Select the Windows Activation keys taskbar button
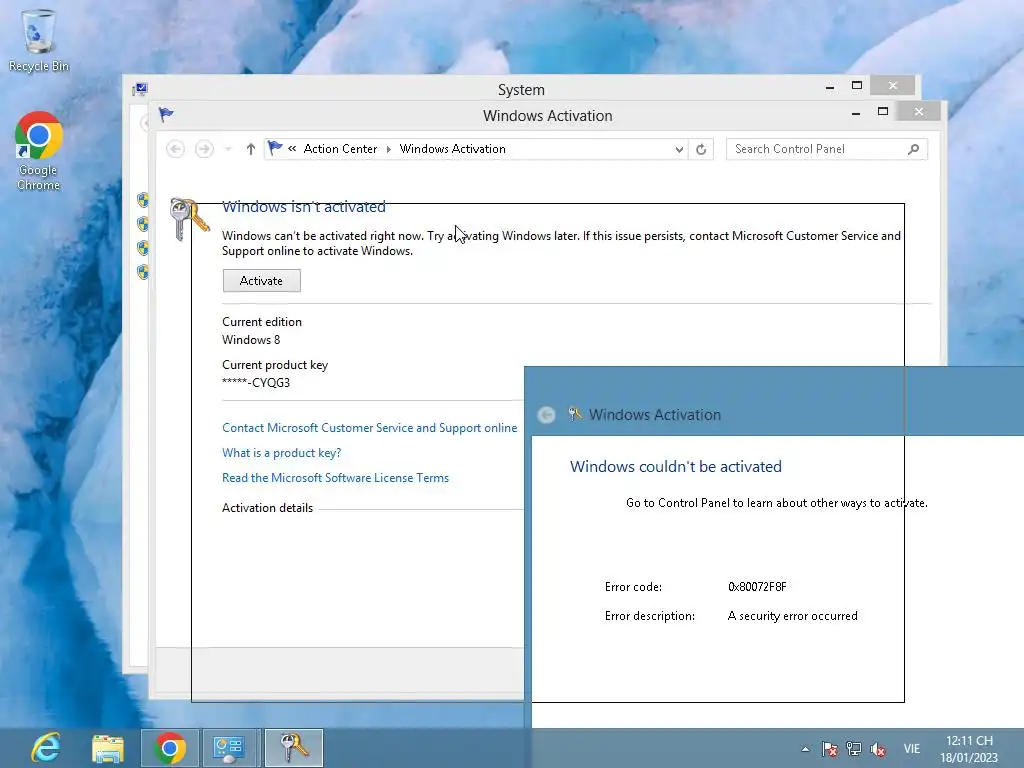 tap(294, 748)
